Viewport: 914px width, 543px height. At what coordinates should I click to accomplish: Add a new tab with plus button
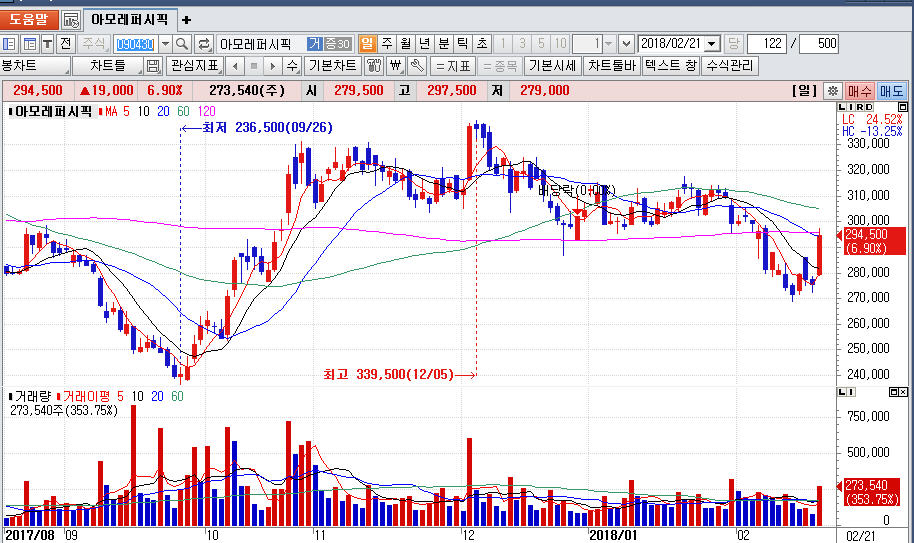[186, 19]
